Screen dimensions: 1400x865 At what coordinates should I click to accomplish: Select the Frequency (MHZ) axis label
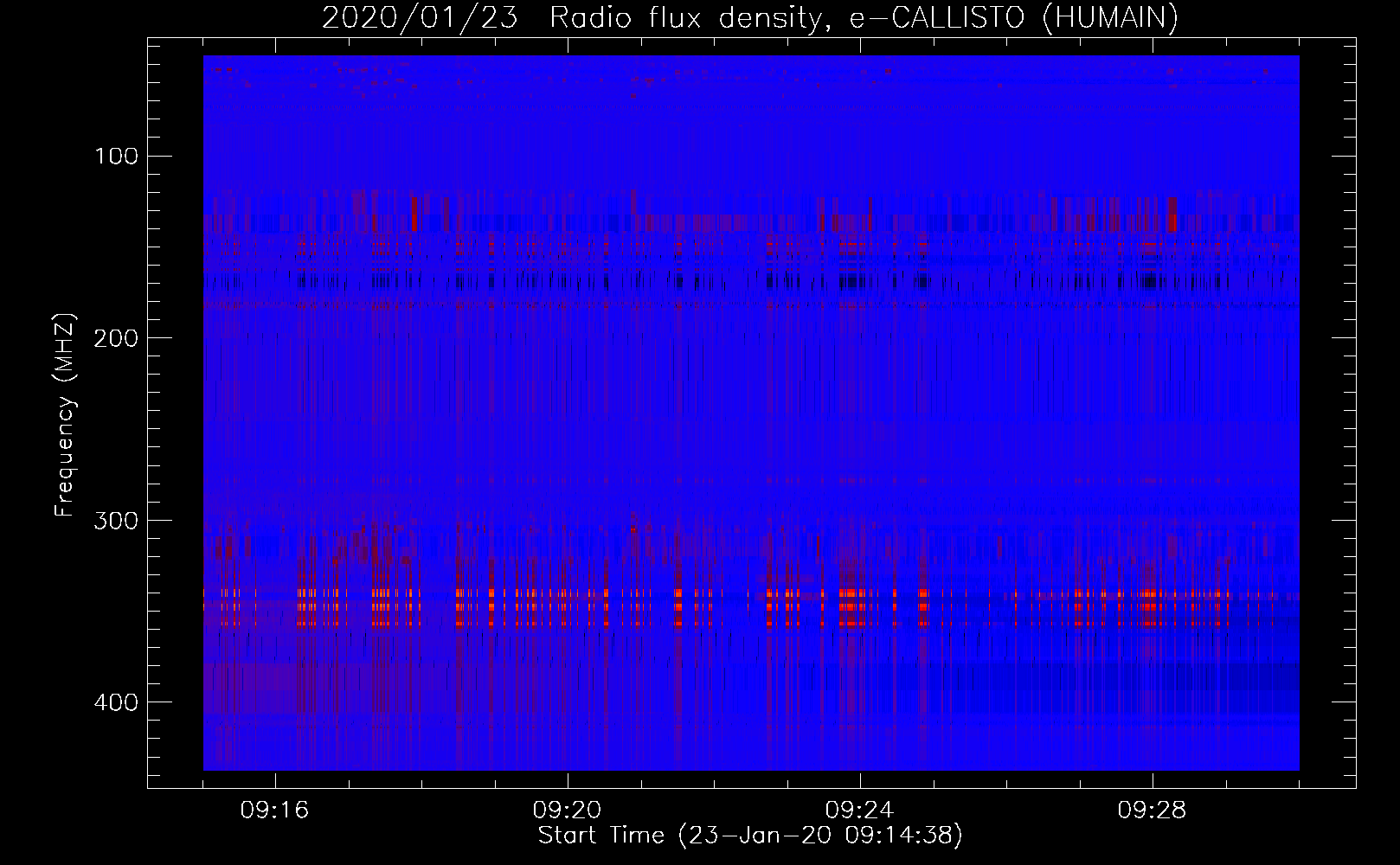tap(65, 415)
